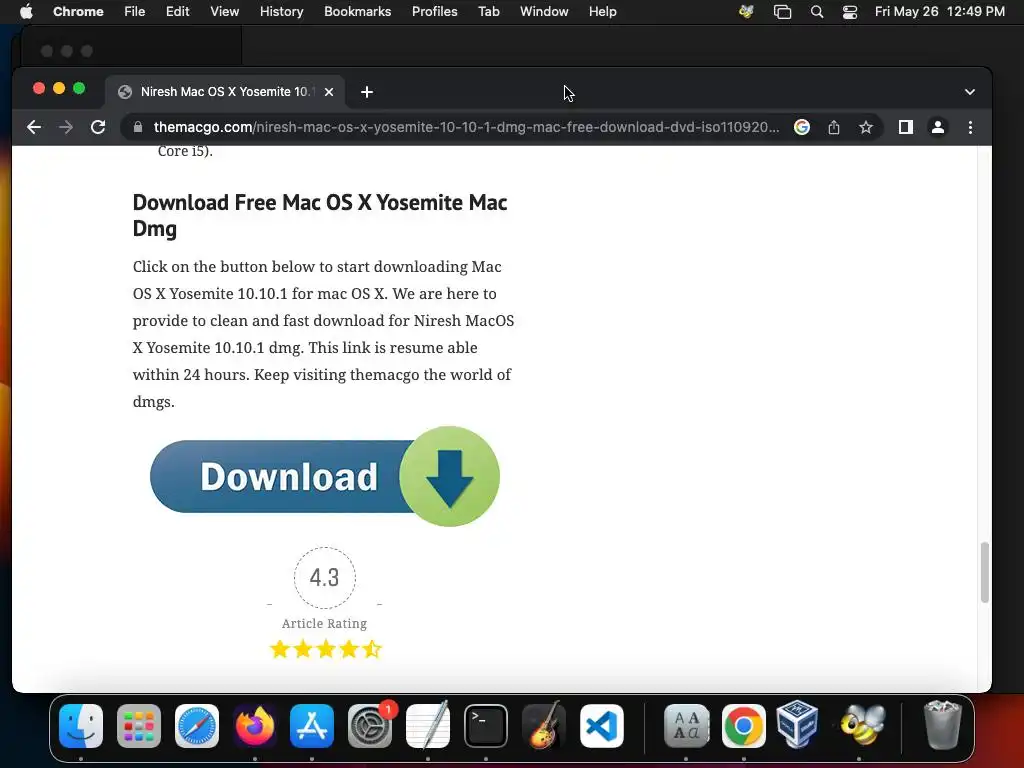
Task: Open the Tab menu
Action: click(488, 12)
